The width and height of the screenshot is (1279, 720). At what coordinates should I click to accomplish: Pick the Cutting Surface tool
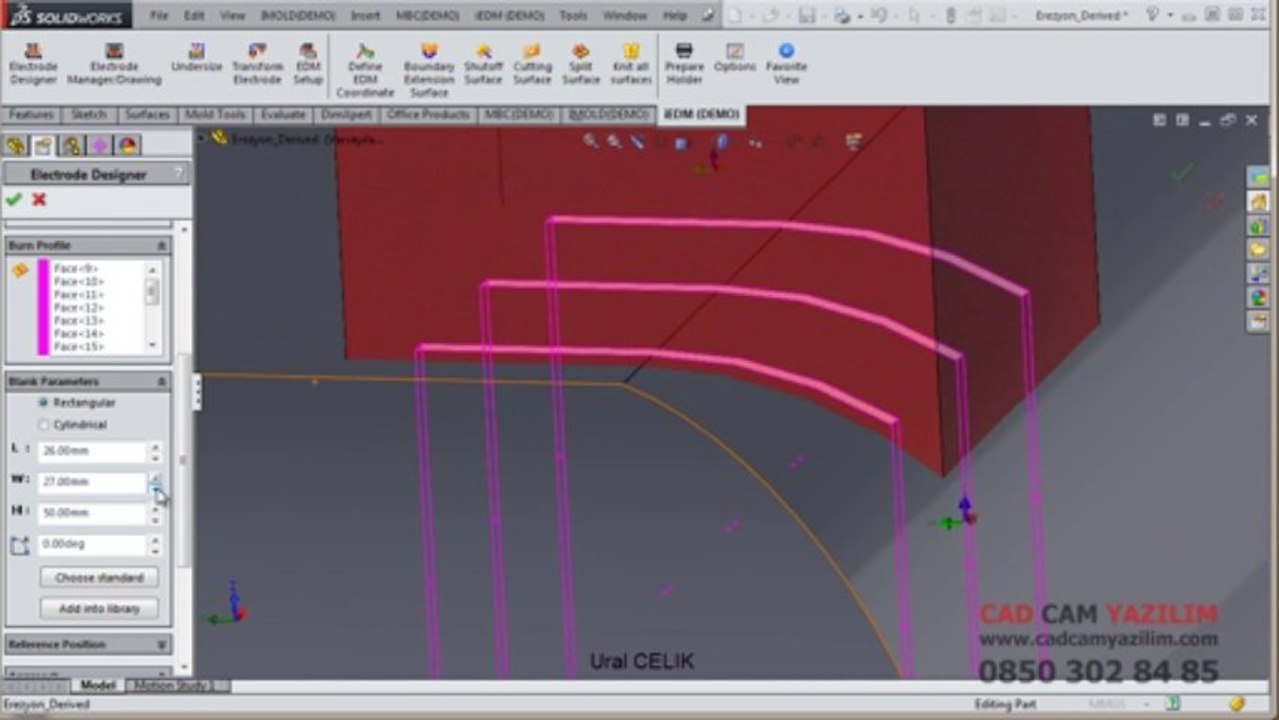(x=532, y=65)
